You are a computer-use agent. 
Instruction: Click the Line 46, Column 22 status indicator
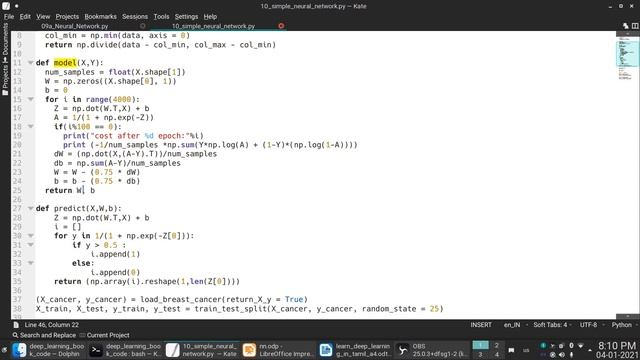pyautogui.click(x=52, y=325)
